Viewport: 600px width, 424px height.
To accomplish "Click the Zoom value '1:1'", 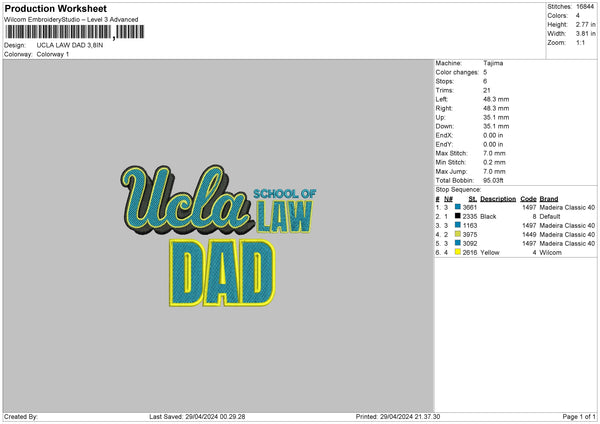I will (580, 43).
